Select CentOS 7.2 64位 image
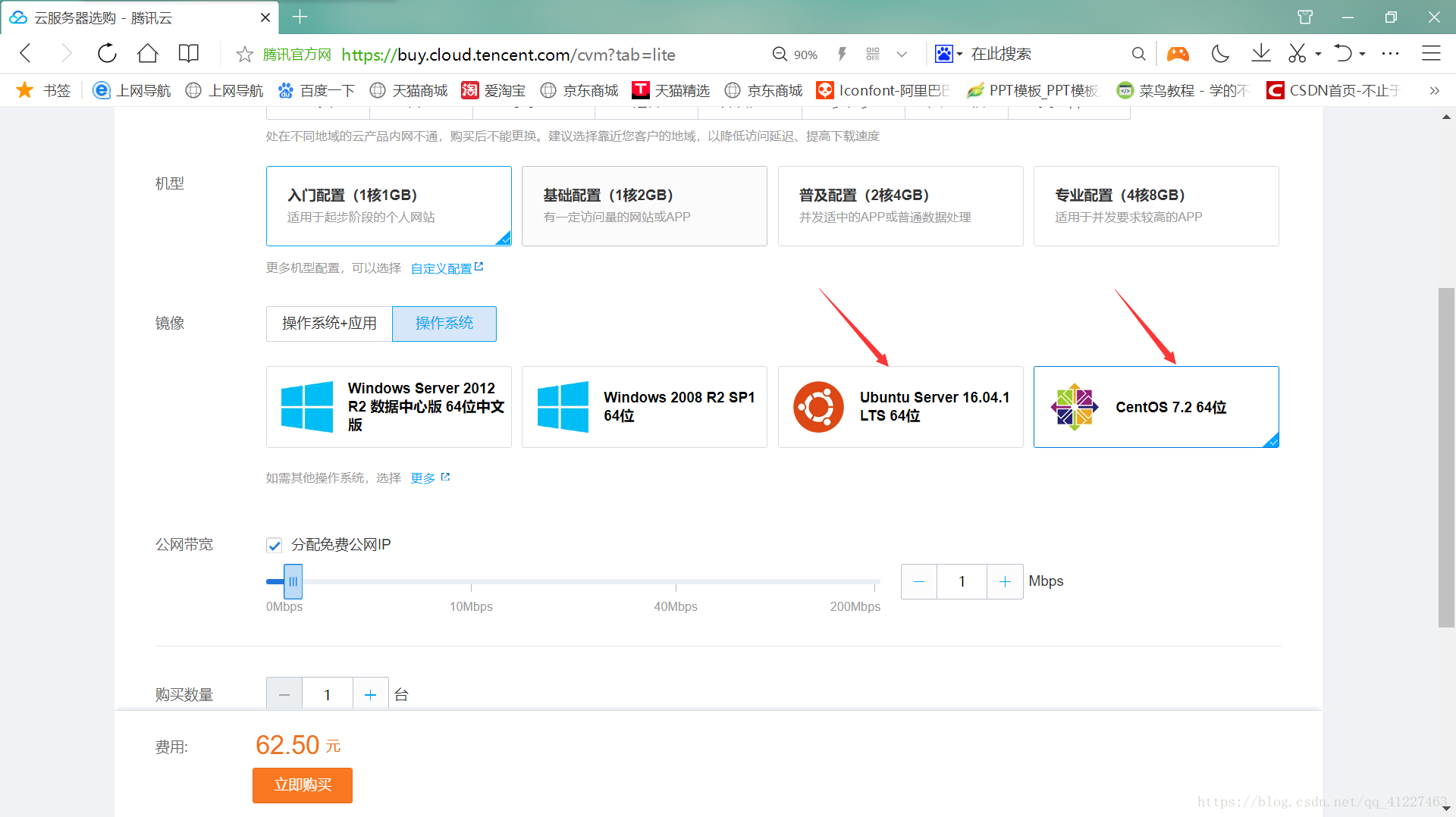Image resolution: width=1456 pixels, height=817 pixels. [x=1156, y=407]
